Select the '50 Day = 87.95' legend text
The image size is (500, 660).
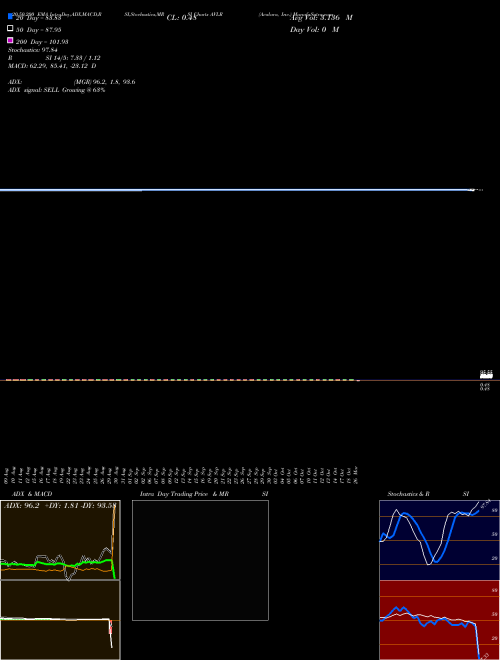(38, 30)
